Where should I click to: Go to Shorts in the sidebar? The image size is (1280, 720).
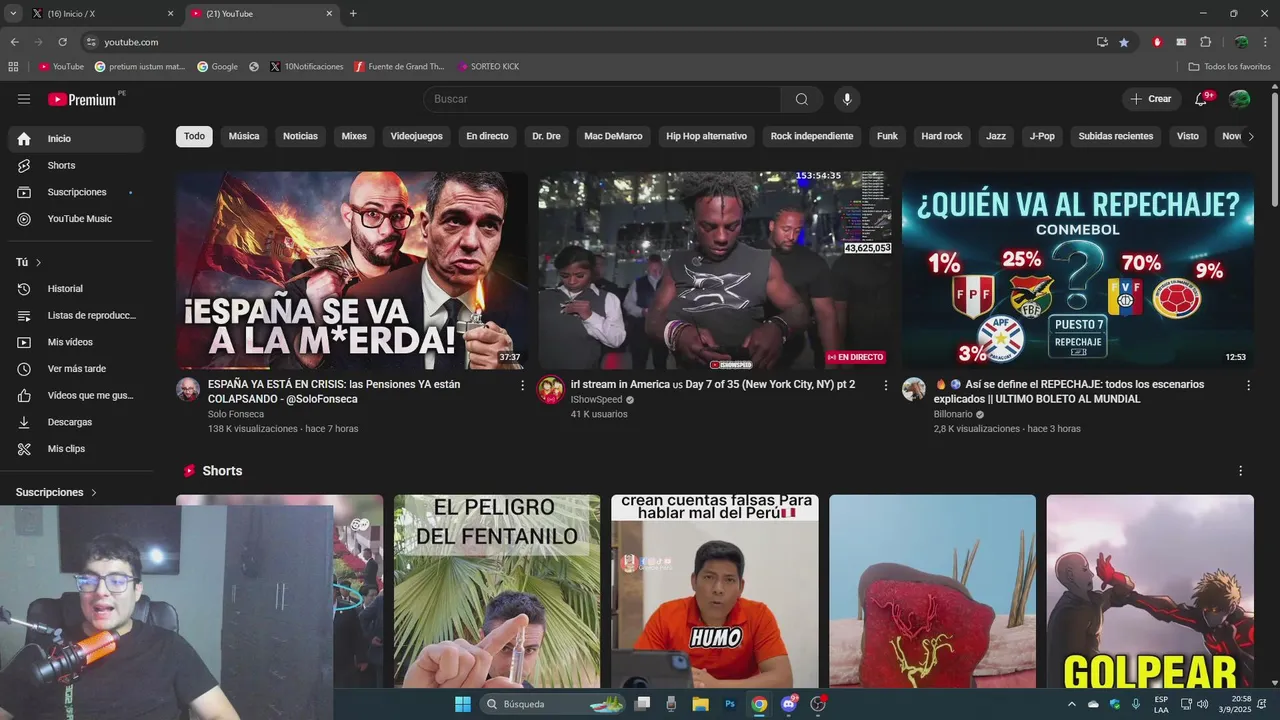pyautogui.click(x=75, y=165)
